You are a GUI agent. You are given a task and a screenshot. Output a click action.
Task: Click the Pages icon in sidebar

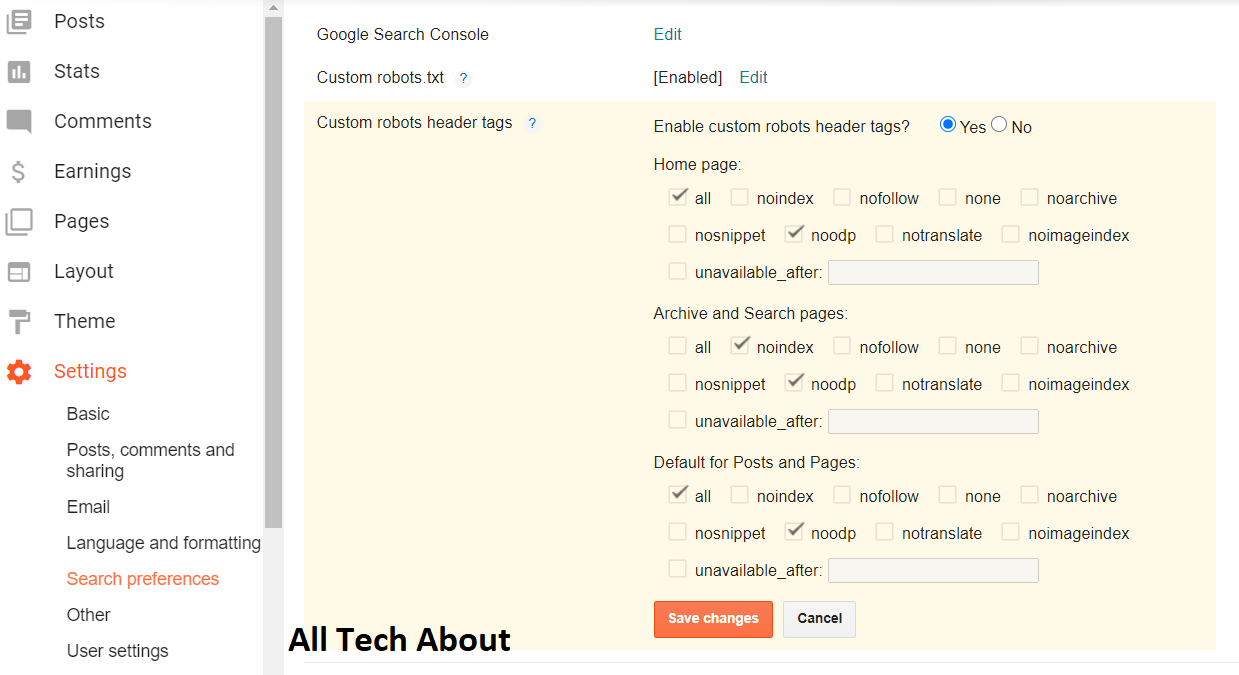[19, 222]
